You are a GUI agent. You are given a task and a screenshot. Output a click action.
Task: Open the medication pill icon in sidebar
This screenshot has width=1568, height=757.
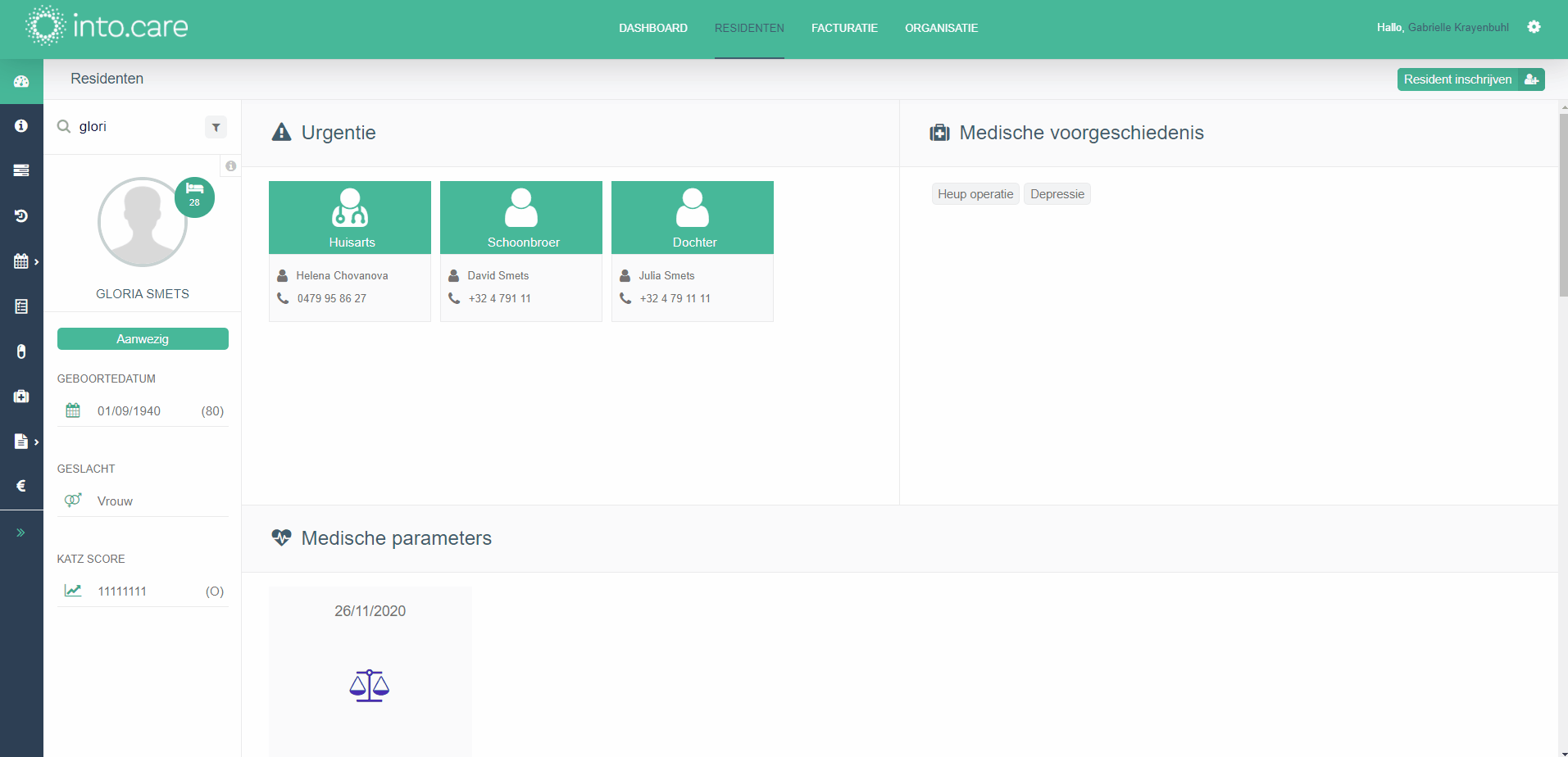coord(21,351)
